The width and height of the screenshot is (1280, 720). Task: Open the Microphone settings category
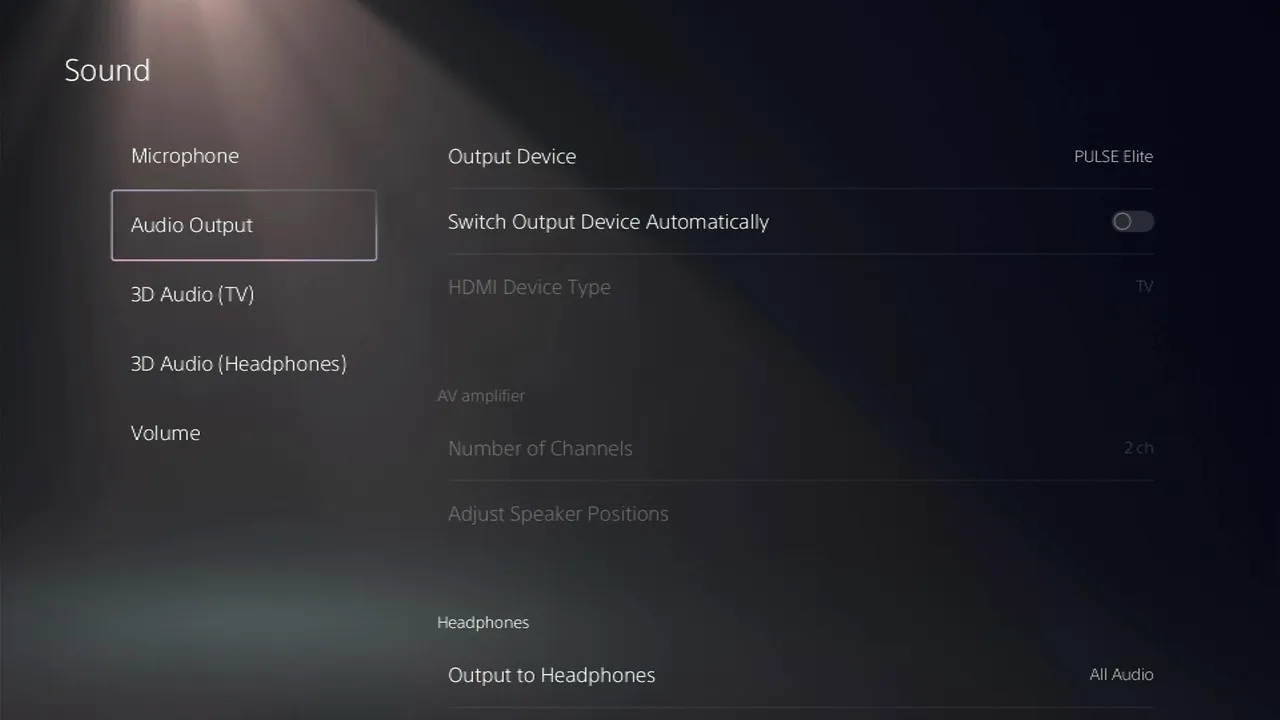[x=185, y=156]
